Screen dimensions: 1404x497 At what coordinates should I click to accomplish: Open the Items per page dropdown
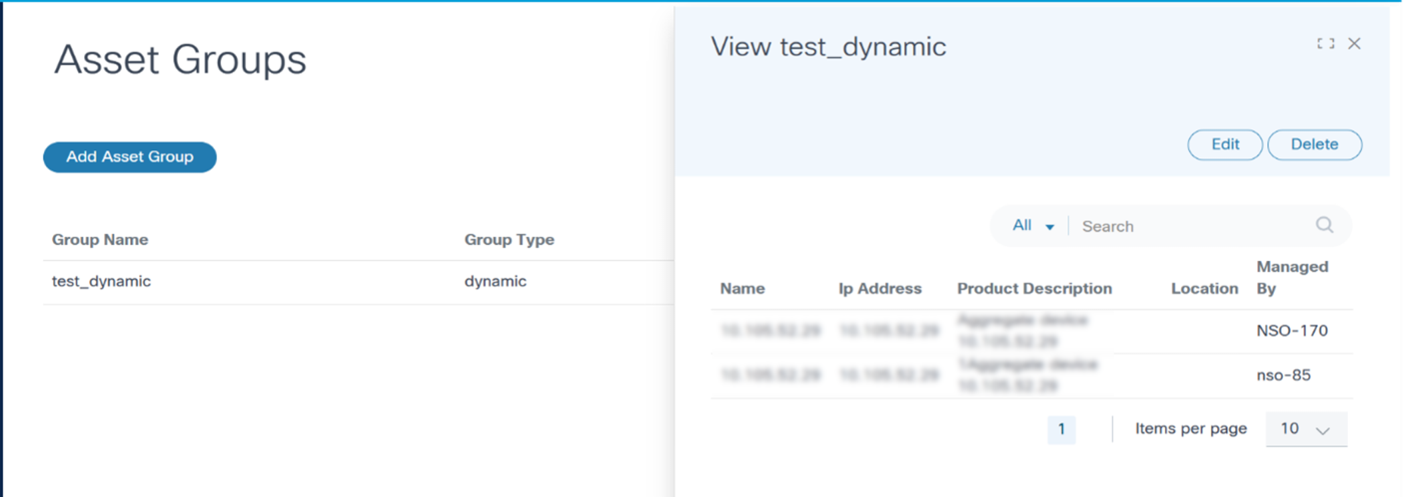click(x=1306, y=429)
